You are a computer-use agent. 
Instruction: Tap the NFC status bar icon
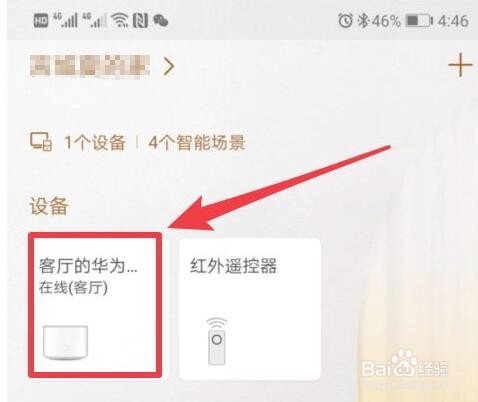(140, 21)
